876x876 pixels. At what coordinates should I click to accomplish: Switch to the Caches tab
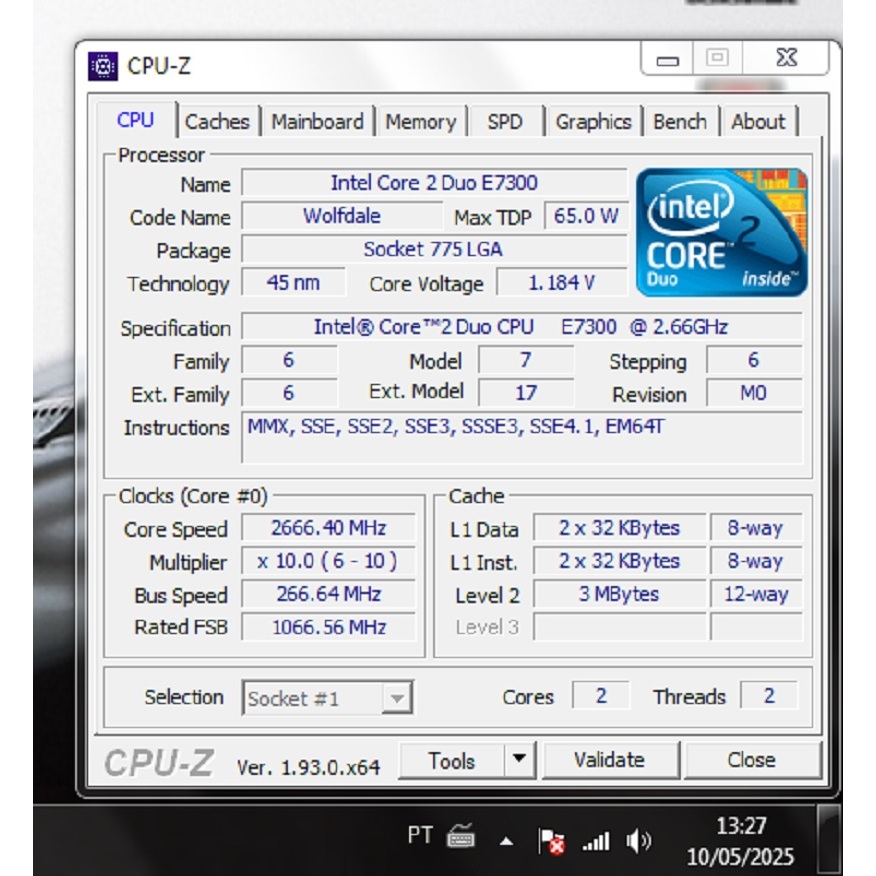[217, 122]
